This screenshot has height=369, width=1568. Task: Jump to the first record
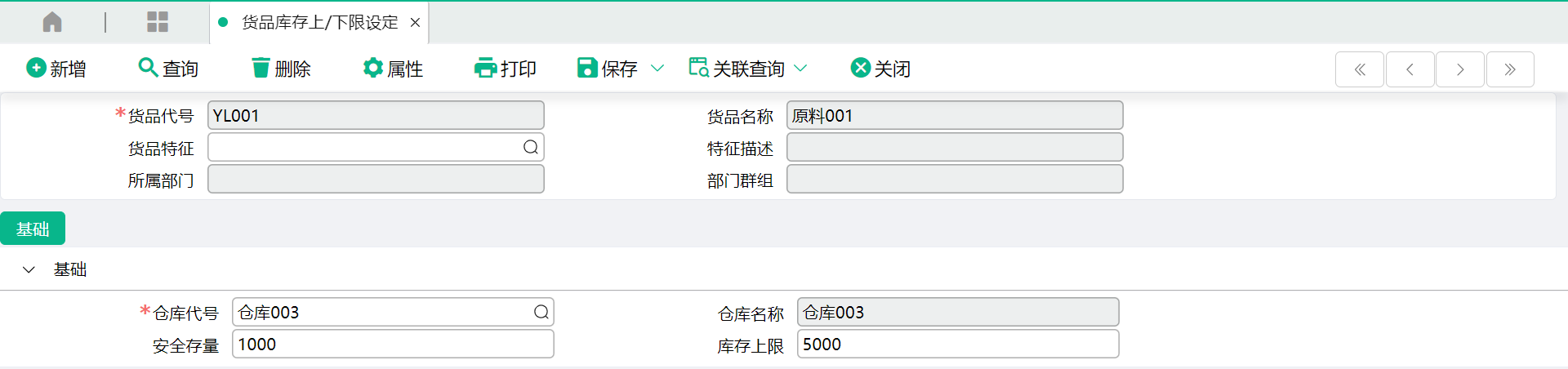click(x=1360, y=69)
